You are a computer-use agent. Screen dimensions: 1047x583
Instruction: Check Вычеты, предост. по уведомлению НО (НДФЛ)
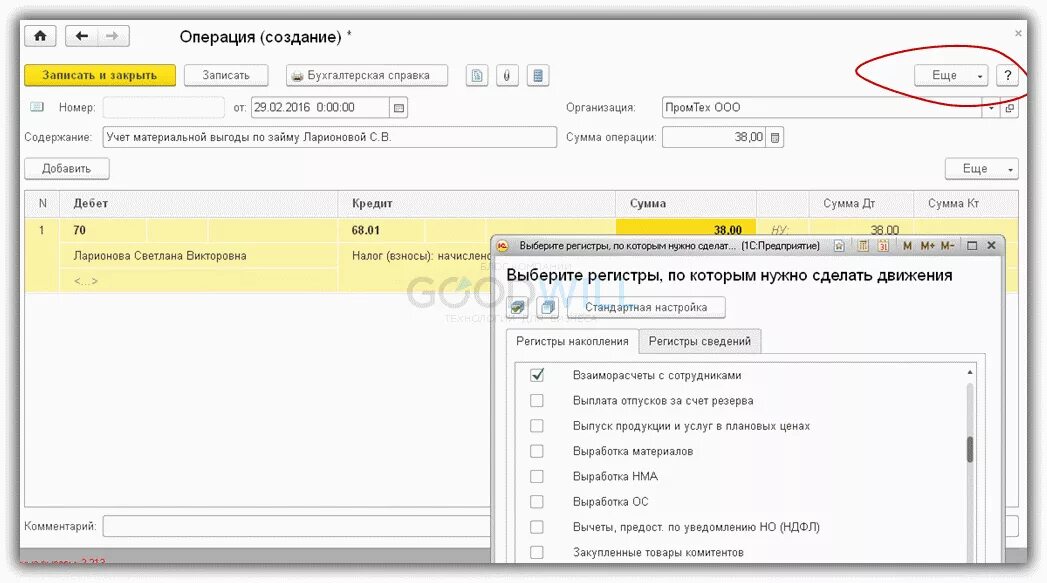pyautogui.click(x=537, y=527)
